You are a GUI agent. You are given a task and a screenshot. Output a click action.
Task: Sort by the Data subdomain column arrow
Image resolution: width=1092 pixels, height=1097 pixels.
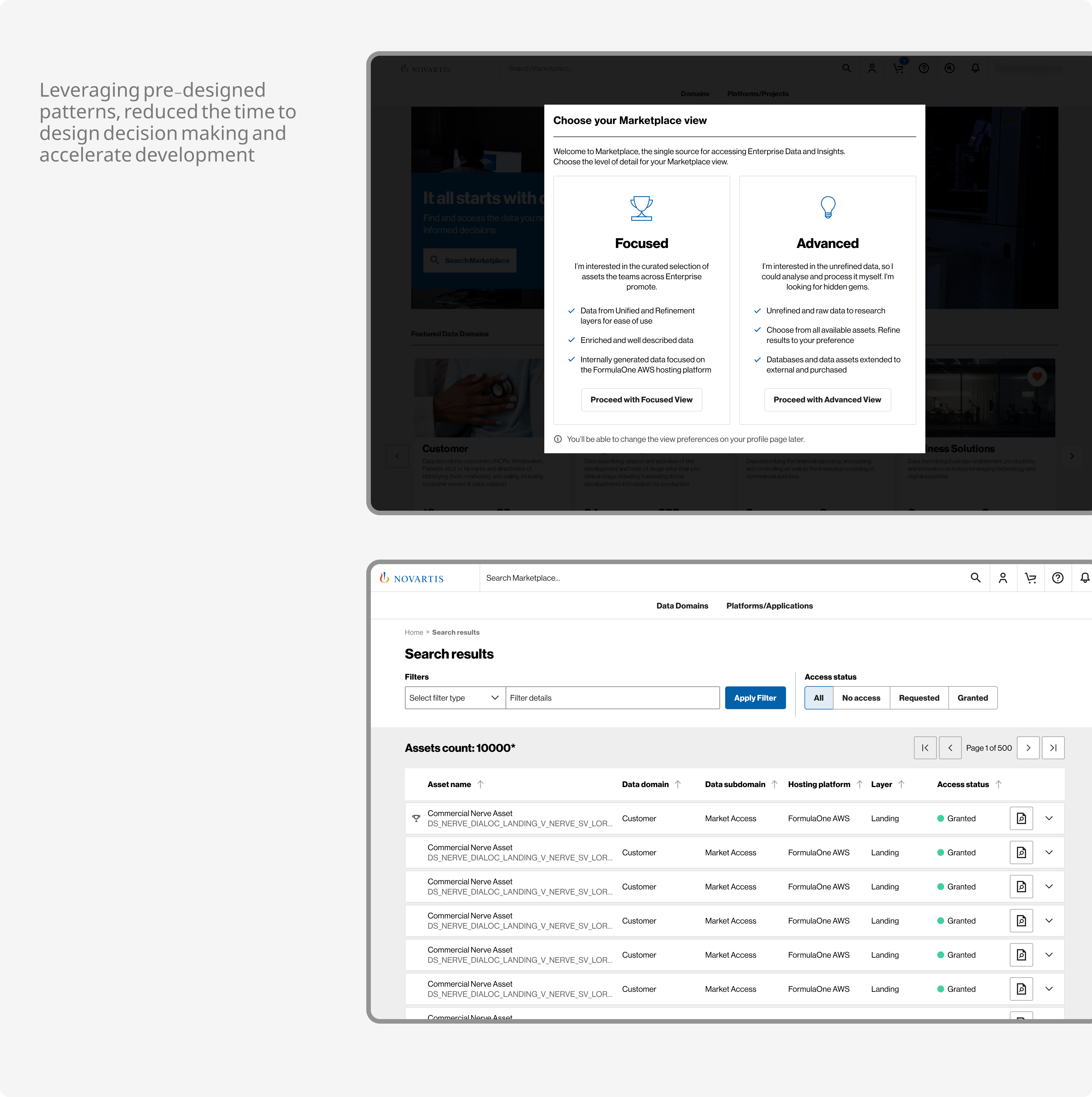point(774,784)
